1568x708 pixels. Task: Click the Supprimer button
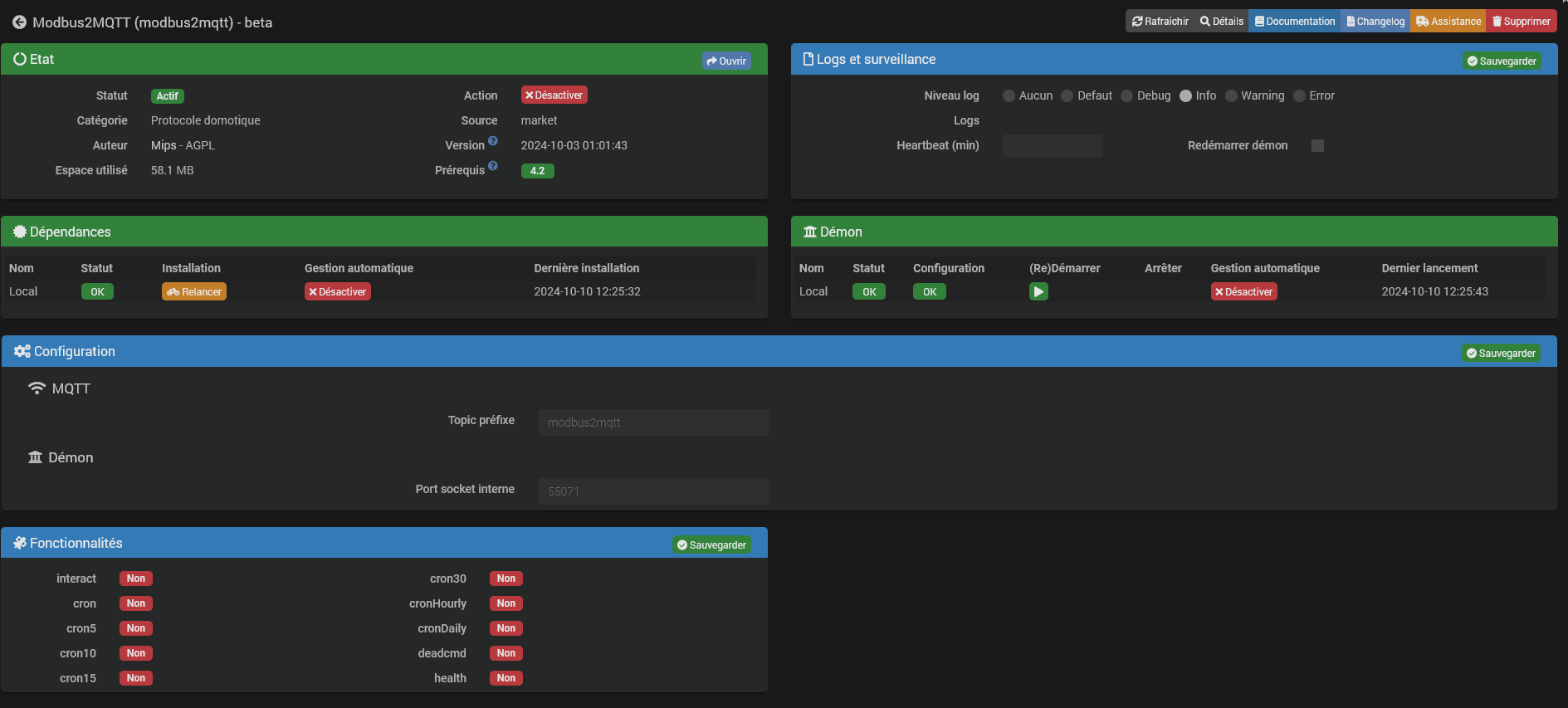1521,22
